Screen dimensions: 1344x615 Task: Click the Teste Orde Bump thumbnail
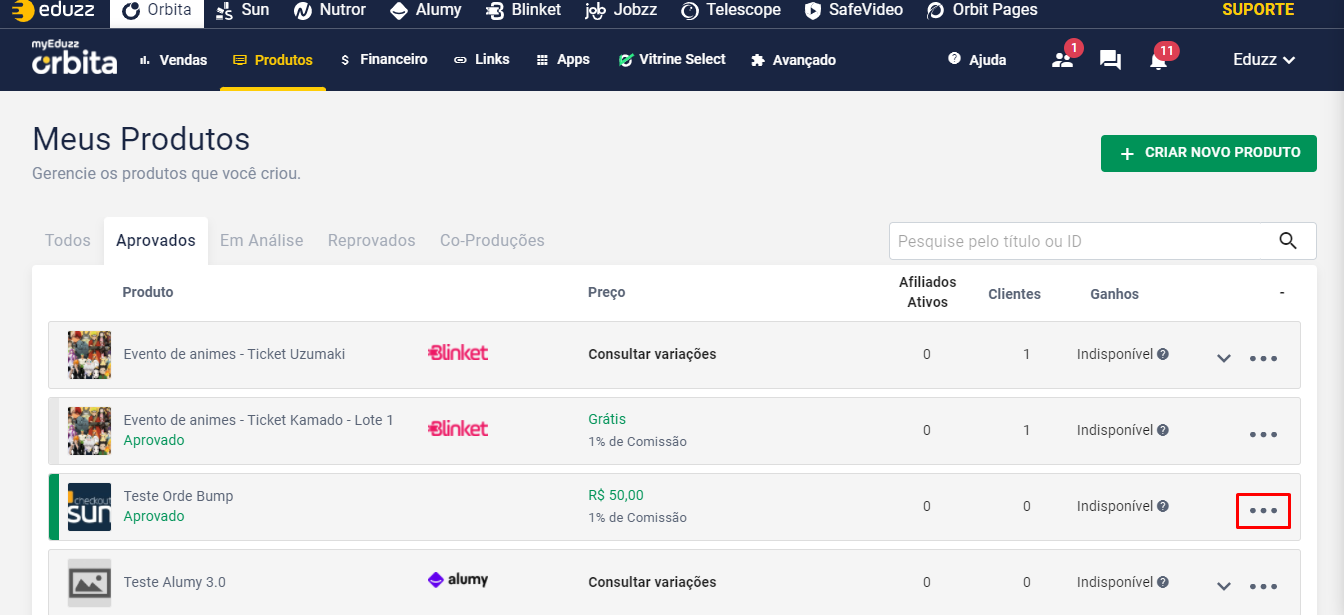(x=89, y=507)
